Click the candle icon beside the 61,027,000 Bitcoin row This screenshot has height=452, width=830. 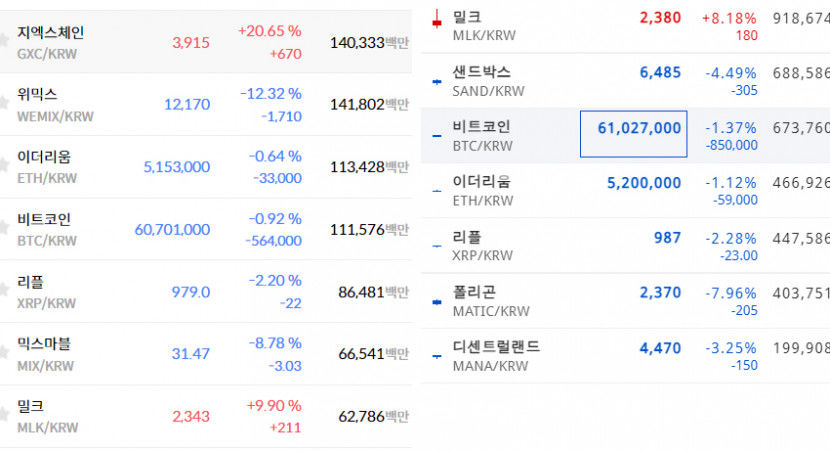click(436, 136)
